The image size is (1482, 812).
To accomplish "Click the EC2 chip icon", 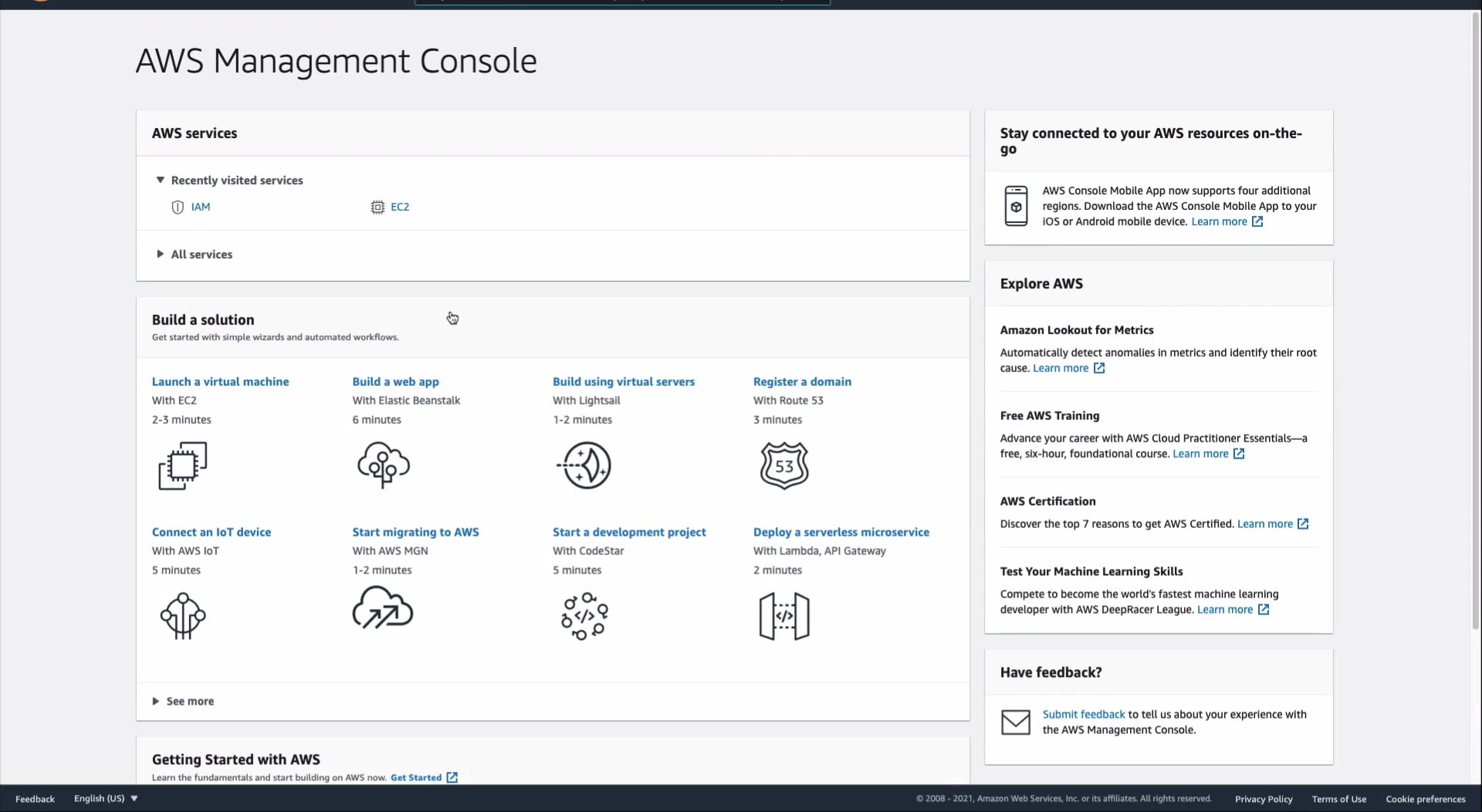I will 377,207.
